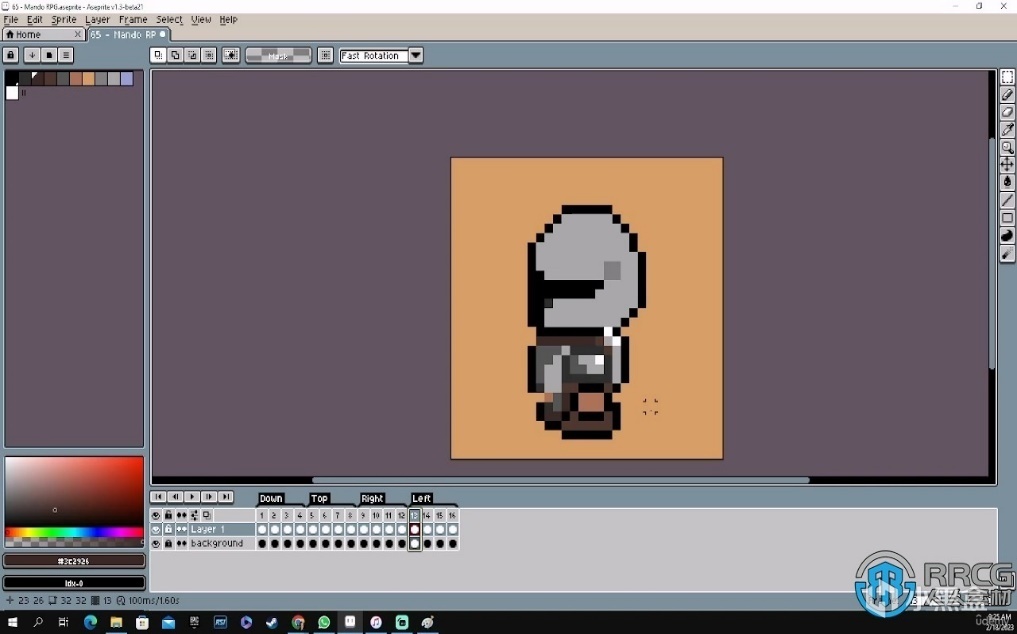Image resolution: width=1017 pixels, height=634 pixels.
Task: Click the palette presets icon
Action: point(49,55)
